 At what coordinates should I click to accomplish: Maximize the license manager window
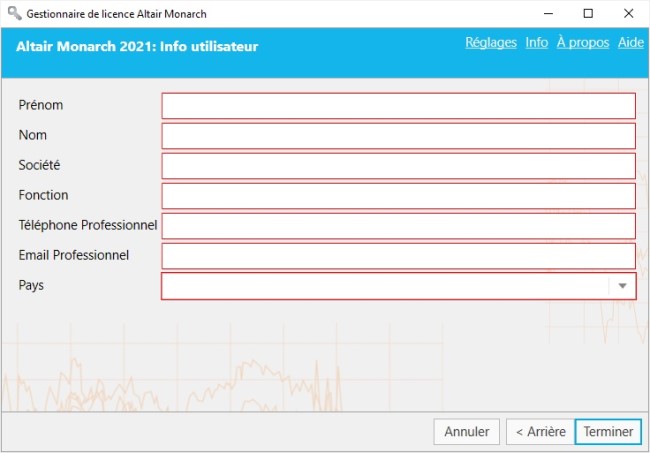pyautogui.click(x=588, y=14)
